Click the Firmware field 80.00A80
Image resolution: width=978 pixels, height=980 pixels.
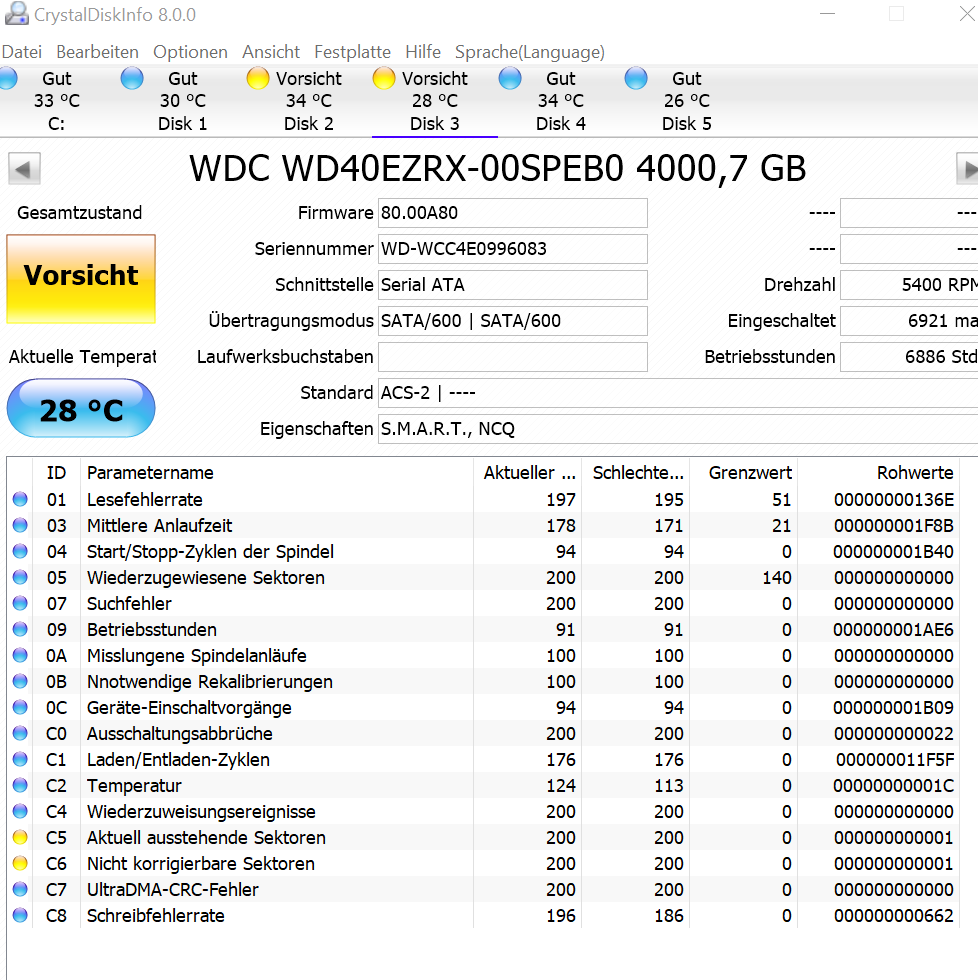[512, 213]
